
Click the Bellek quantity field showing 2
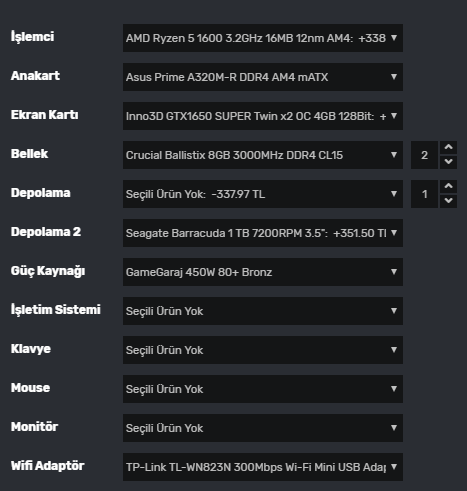(424, 155)
